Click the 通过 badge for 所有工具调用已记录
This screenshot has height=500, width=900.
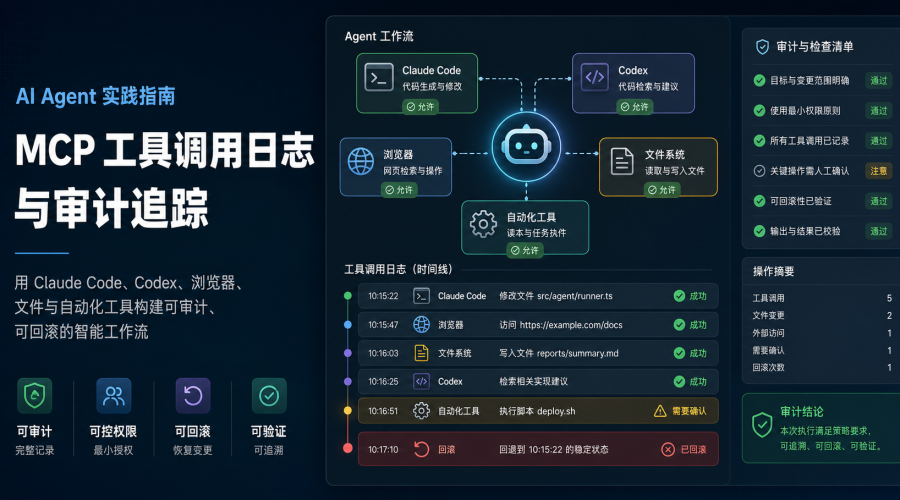pyautogui.click(x=878, y=141)
